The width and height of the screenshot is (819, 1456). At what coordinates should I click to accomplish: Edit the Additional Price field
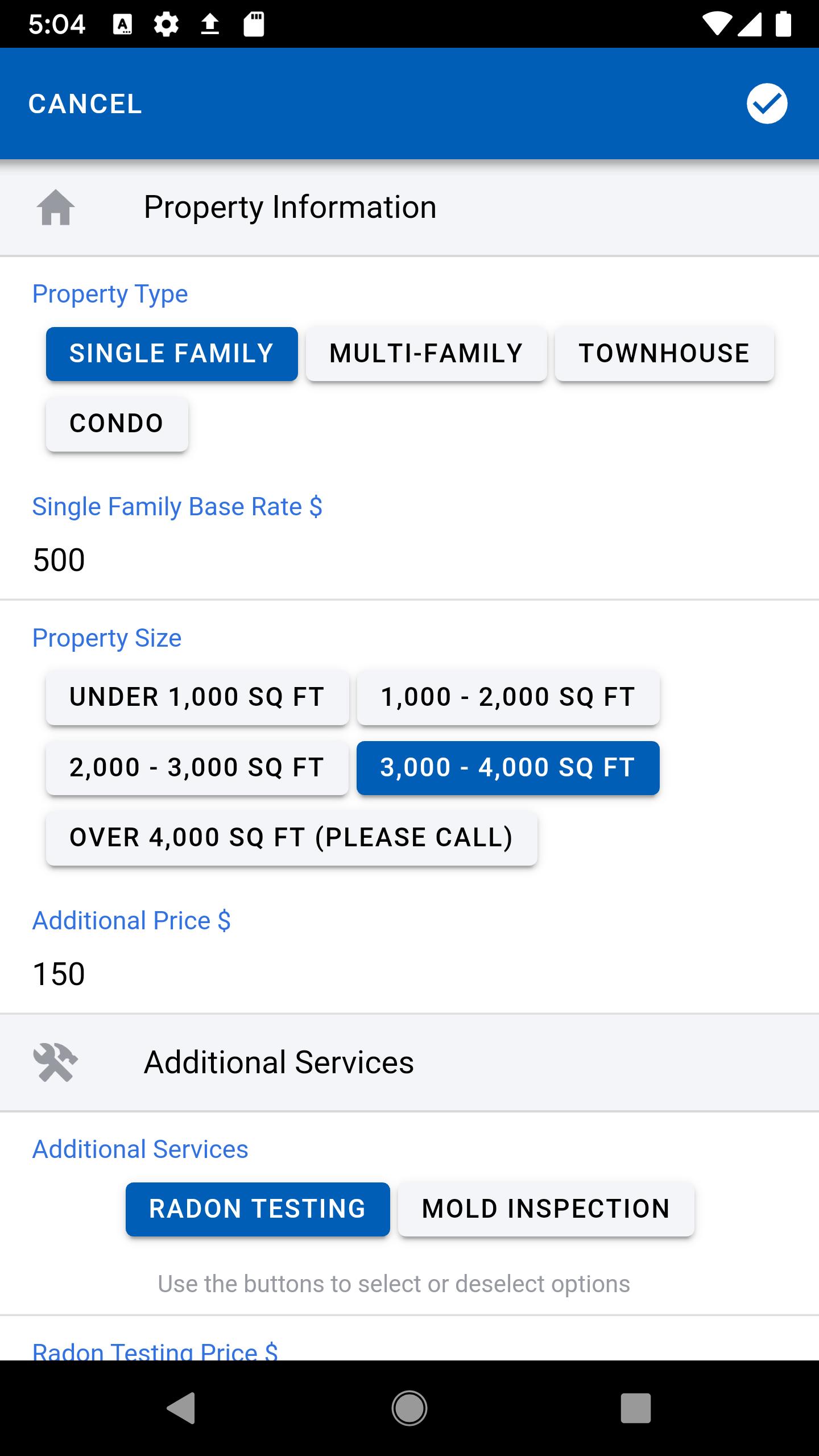[409, 974]
